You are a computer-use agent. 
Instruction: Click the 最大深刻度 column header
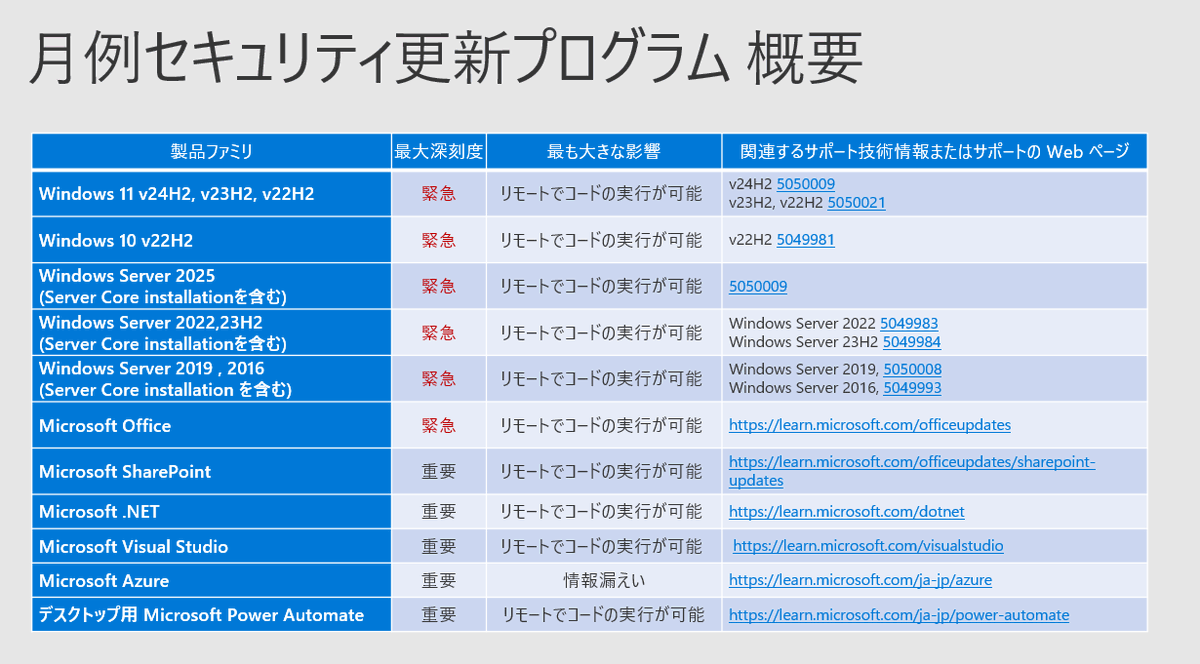coord(439,152)
